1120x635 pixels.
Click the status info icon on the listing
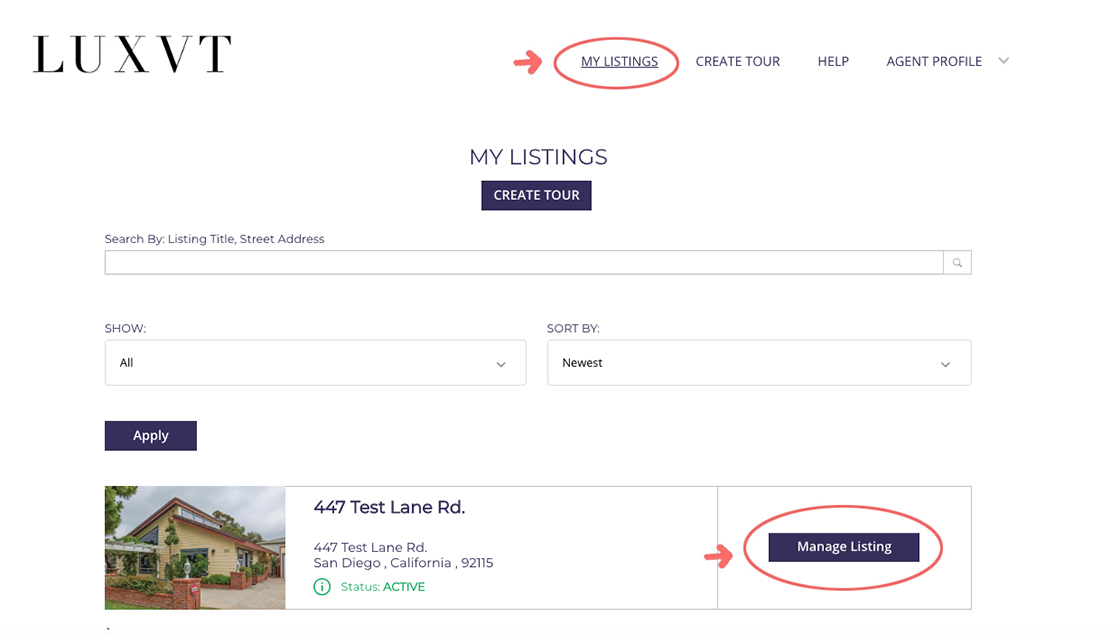pos(322,587)
